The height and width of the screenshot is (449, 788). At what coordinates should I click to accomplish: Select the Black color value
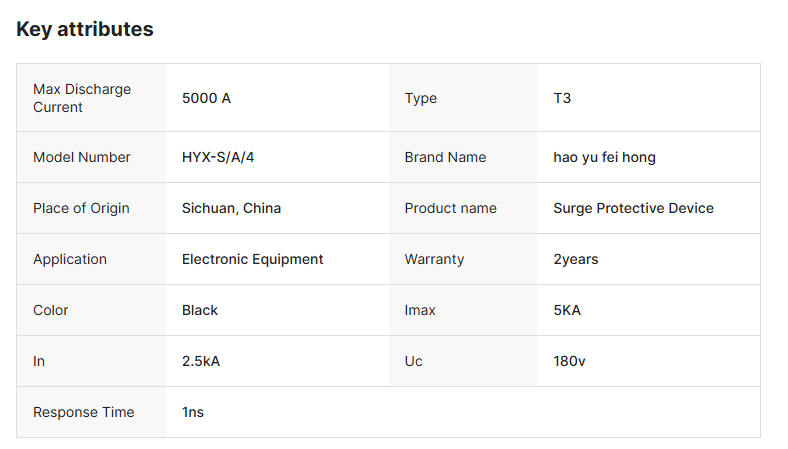[x=200, y=310]
